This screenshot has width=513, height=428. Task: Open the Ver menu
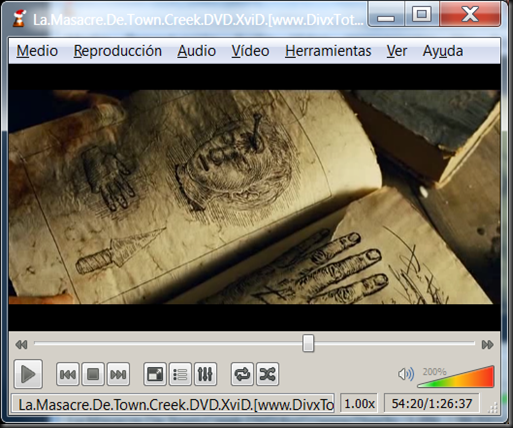tap(397, 51)
